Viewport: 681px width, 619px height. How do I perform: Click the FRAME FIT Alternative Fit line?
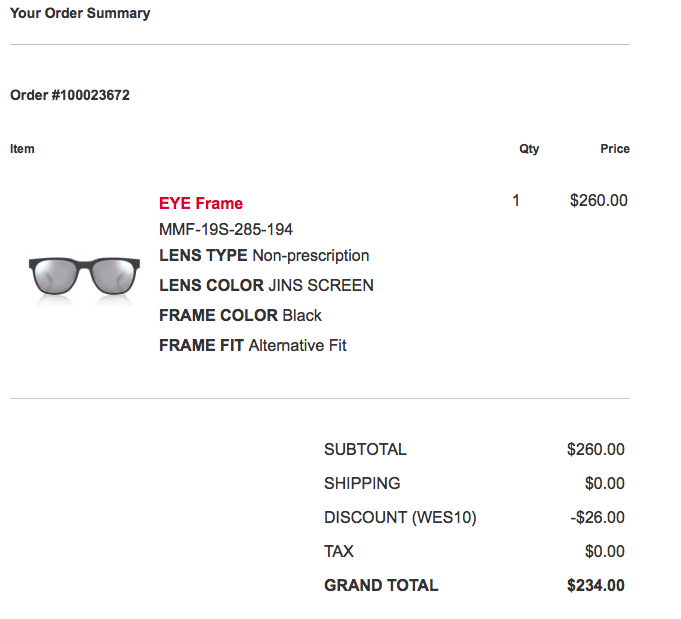tap(253, 345)
